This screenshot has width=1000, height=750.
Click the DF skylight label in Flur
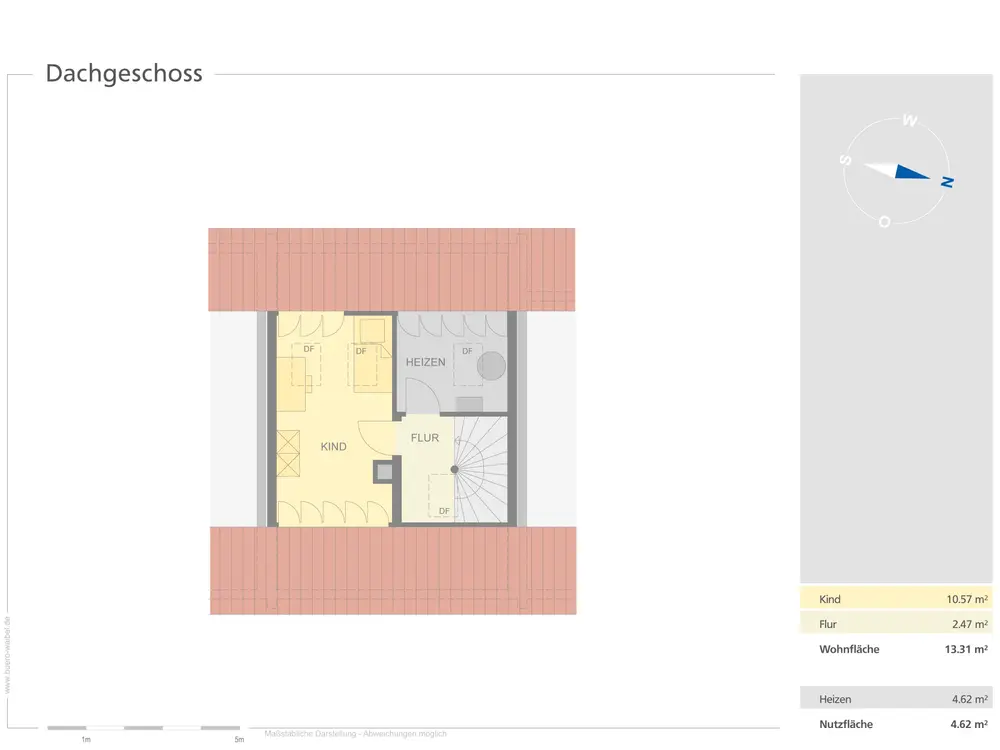point(444,511)
